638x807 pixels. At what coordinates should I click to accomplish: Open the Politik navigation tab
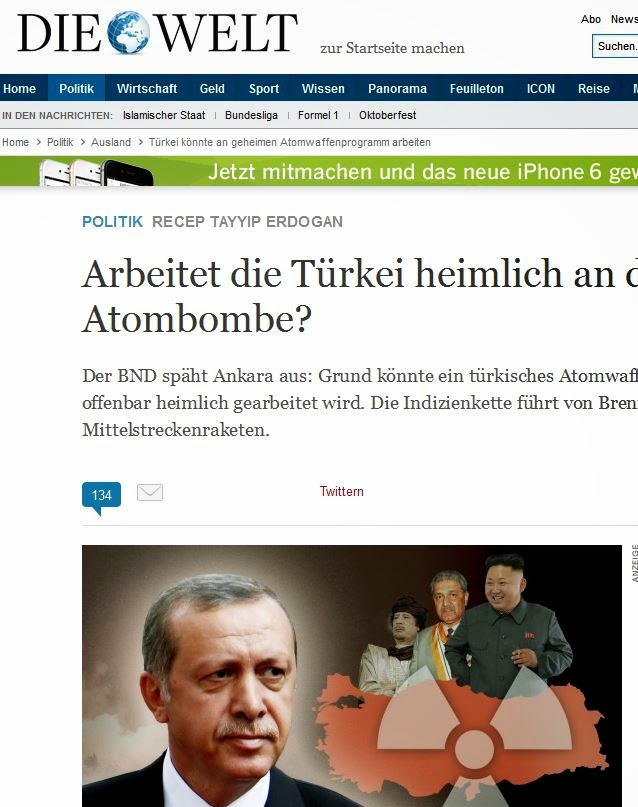(76, 89)
